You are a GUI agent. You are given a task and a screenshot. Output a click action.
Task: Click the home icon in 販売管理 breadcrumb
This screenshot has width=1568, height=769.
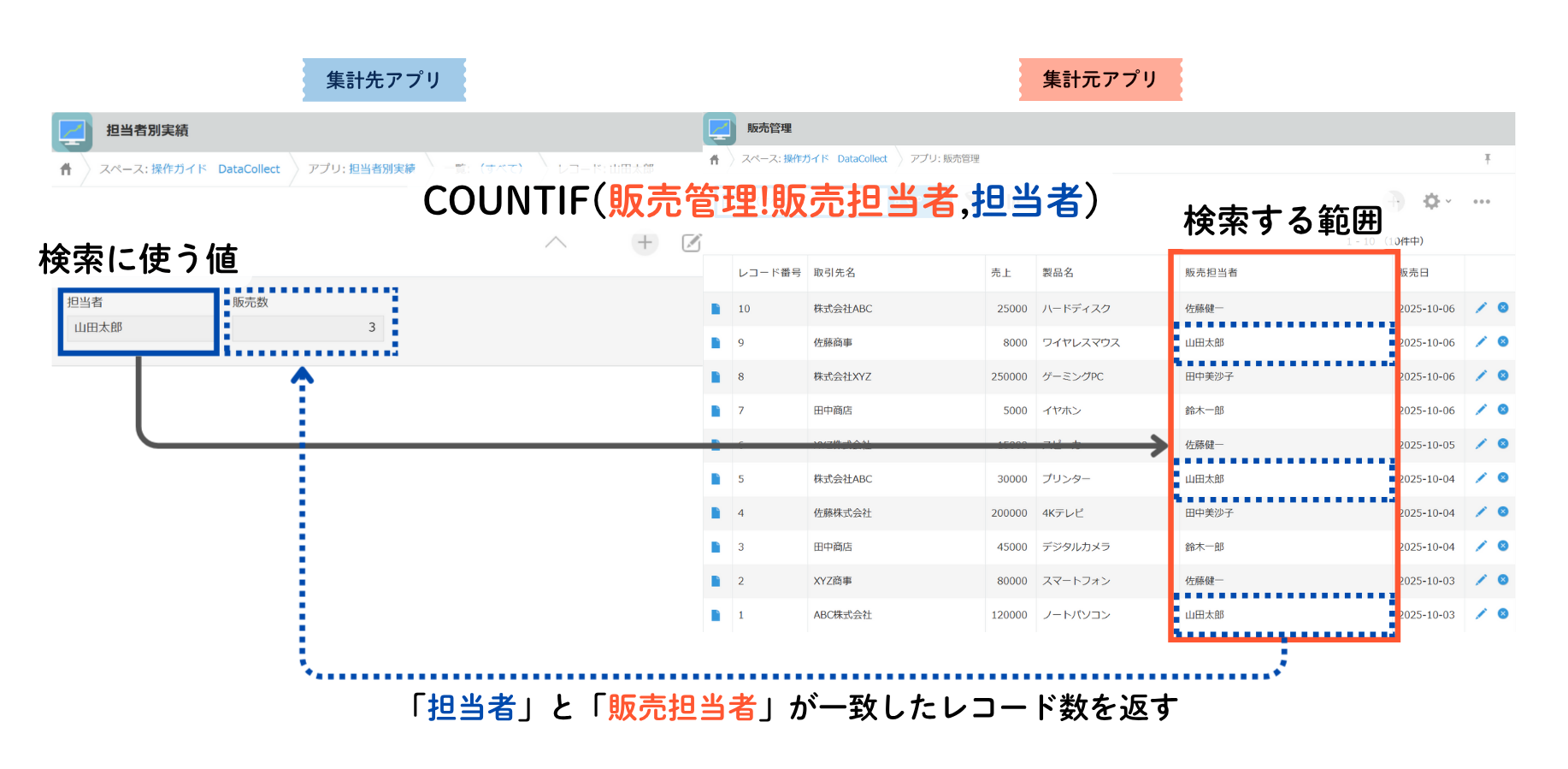point(715,159)
